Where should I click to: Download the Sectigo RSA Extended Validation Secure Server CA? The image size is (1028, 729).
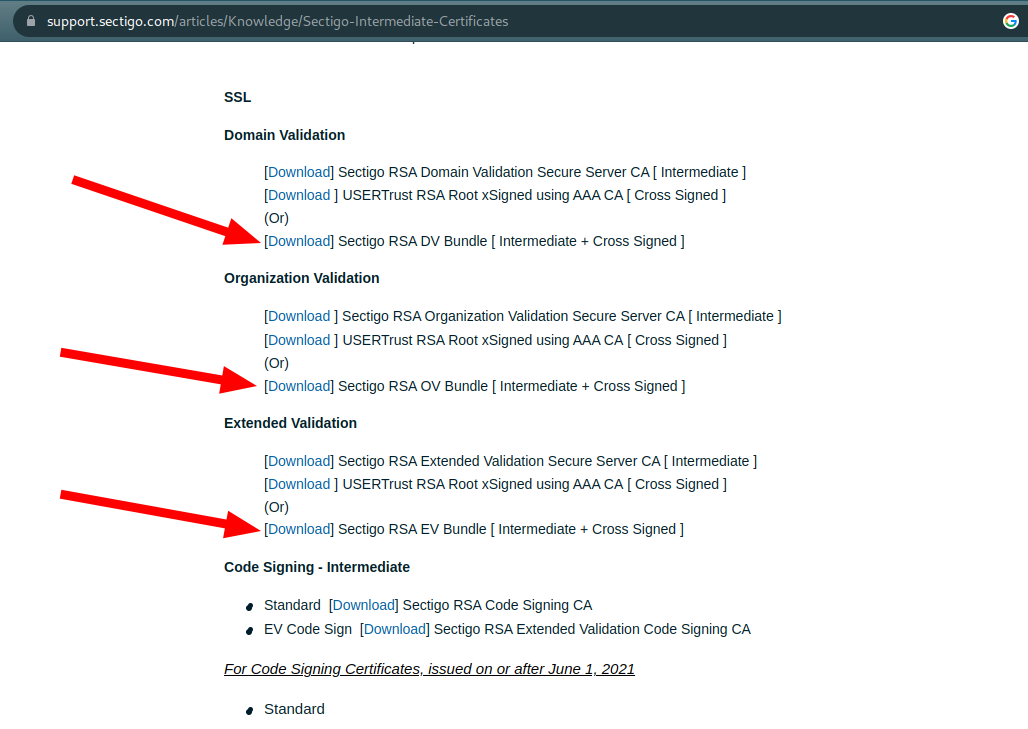click(298, 460)
